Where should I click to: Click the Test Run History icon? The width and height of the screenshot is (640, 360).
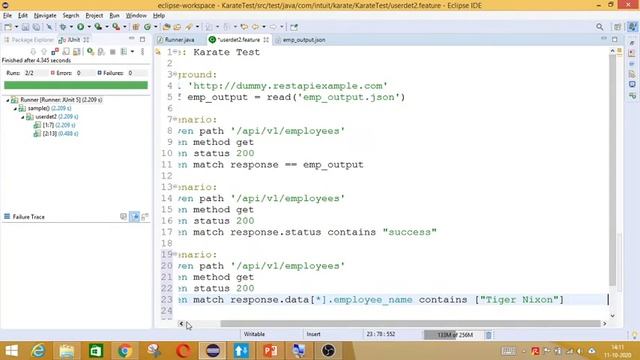pyautogui.click(x=124, y=52)
